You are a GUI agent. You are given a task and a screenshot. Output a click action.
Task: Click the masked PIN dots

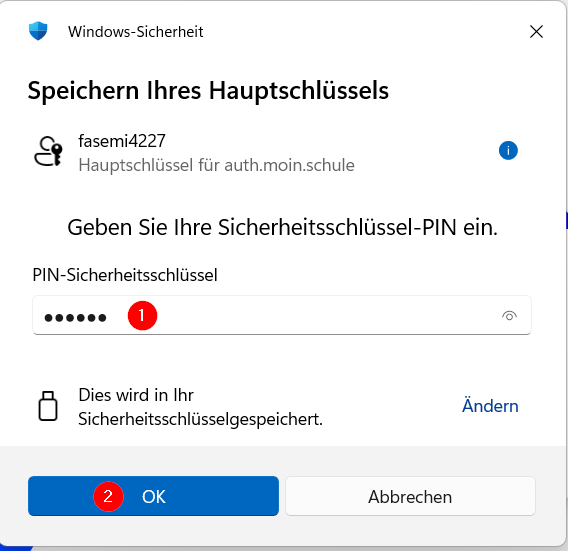click(x=75, y=318)
